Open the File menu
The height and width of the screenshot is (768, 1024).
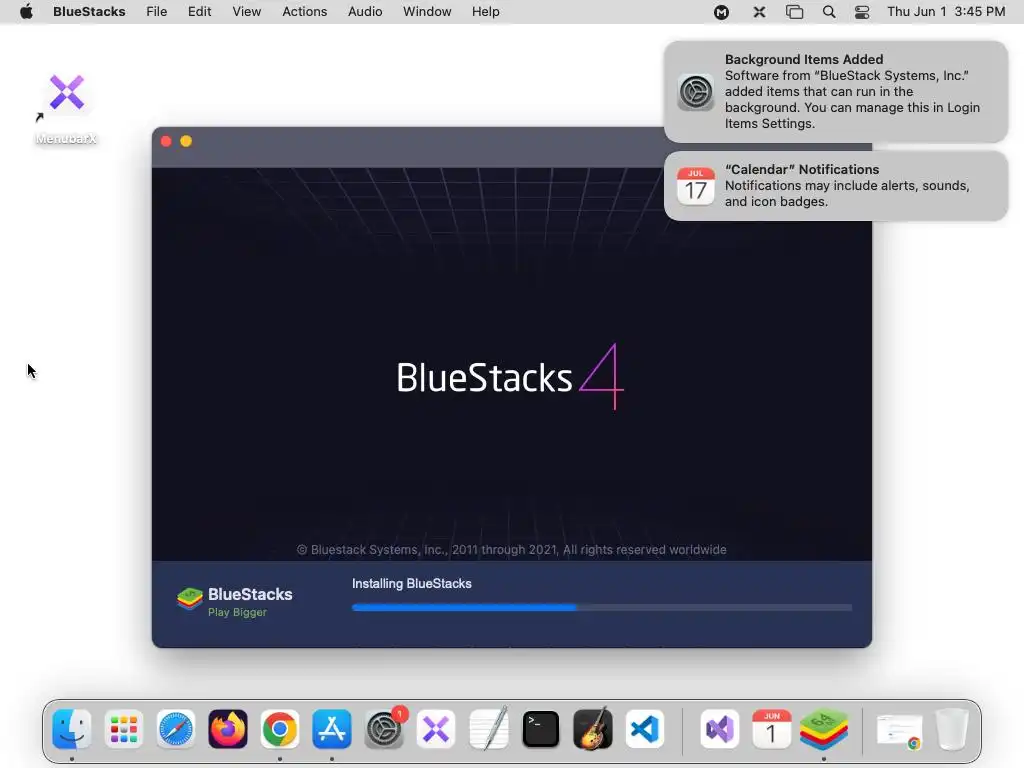[x=156, y=12]
